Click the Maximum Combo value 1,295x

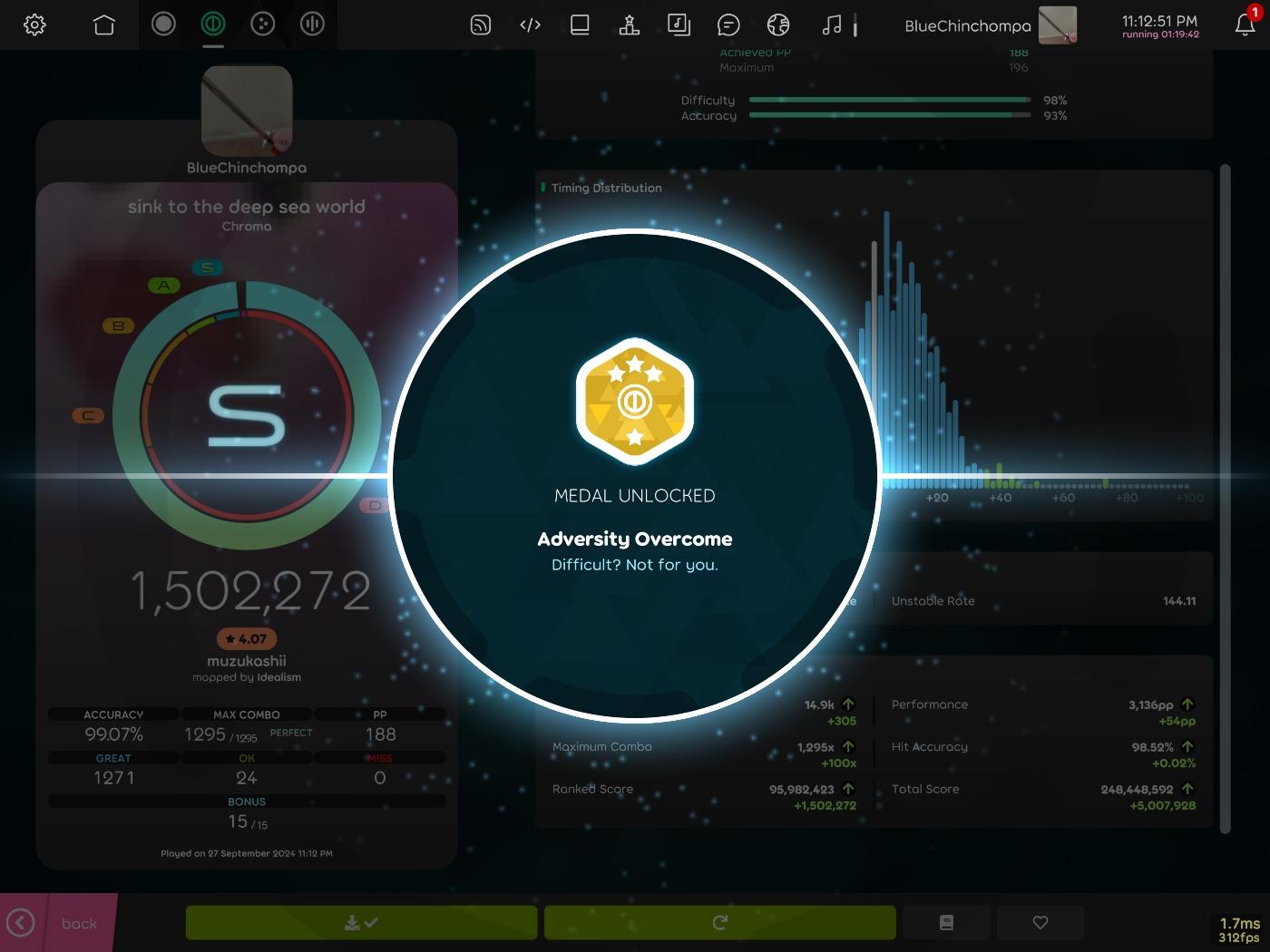click(816, 747)
